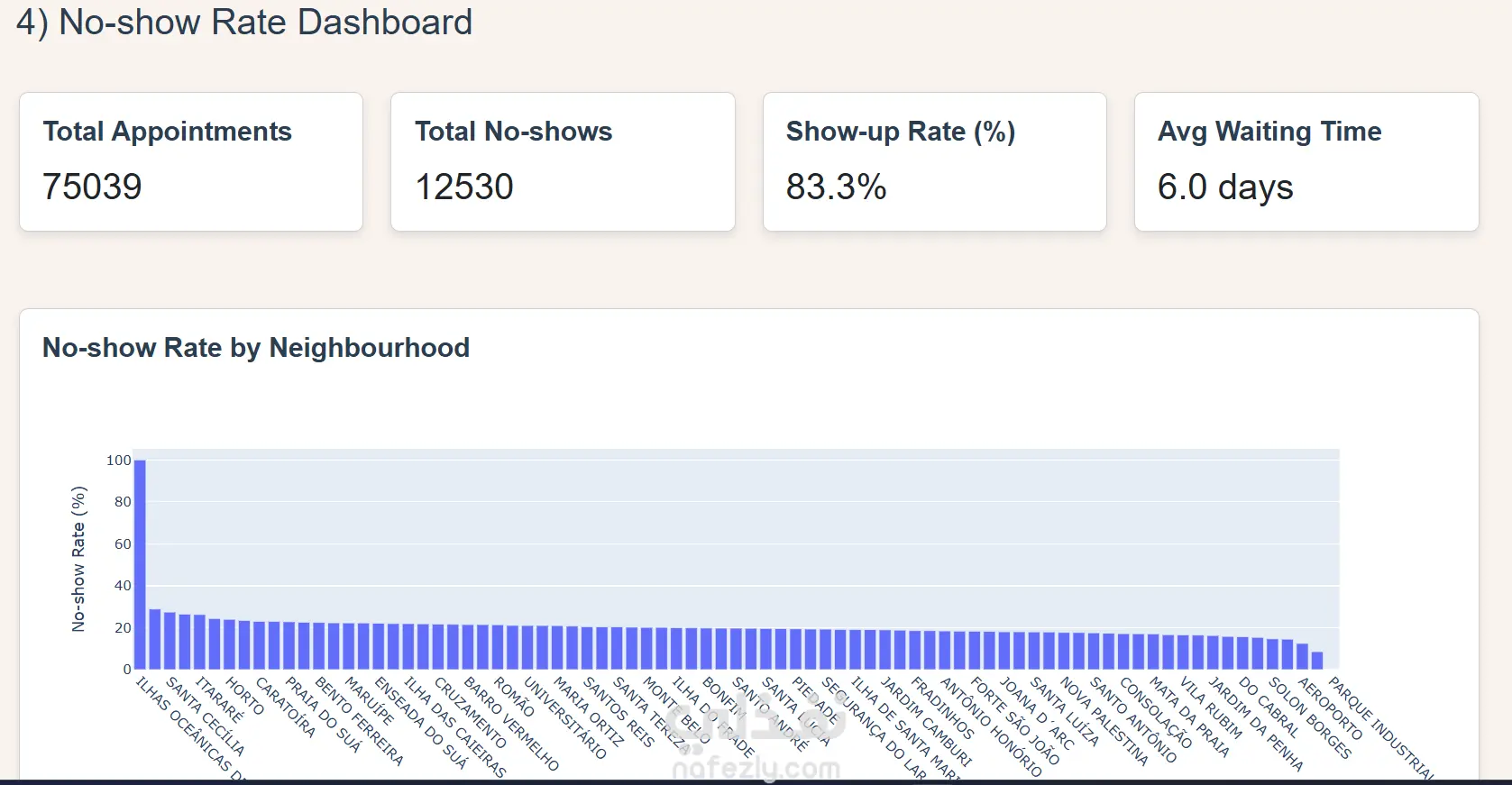
Task: Click the Total Appointments card
Action: pos(191,162)
